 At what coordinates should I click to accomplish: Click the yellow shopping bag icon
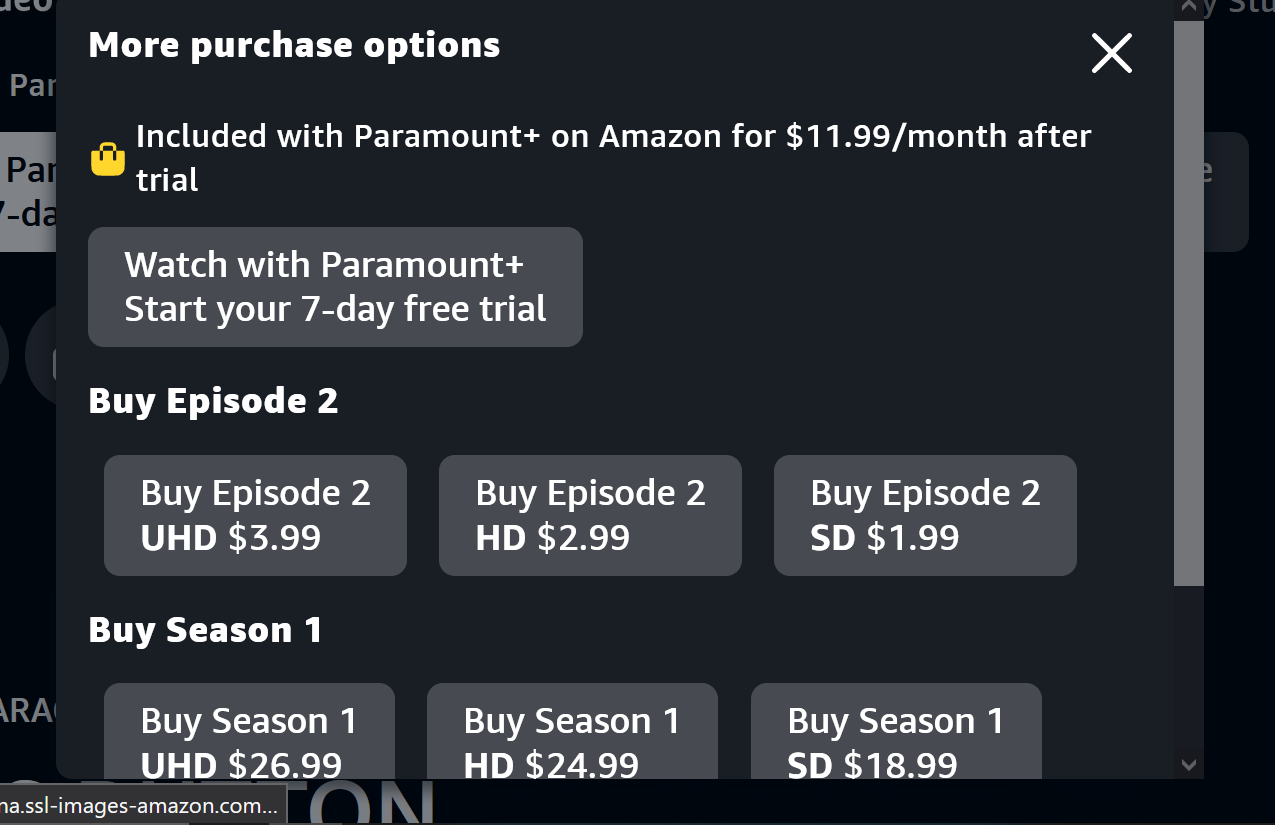[x=108, y=158]
